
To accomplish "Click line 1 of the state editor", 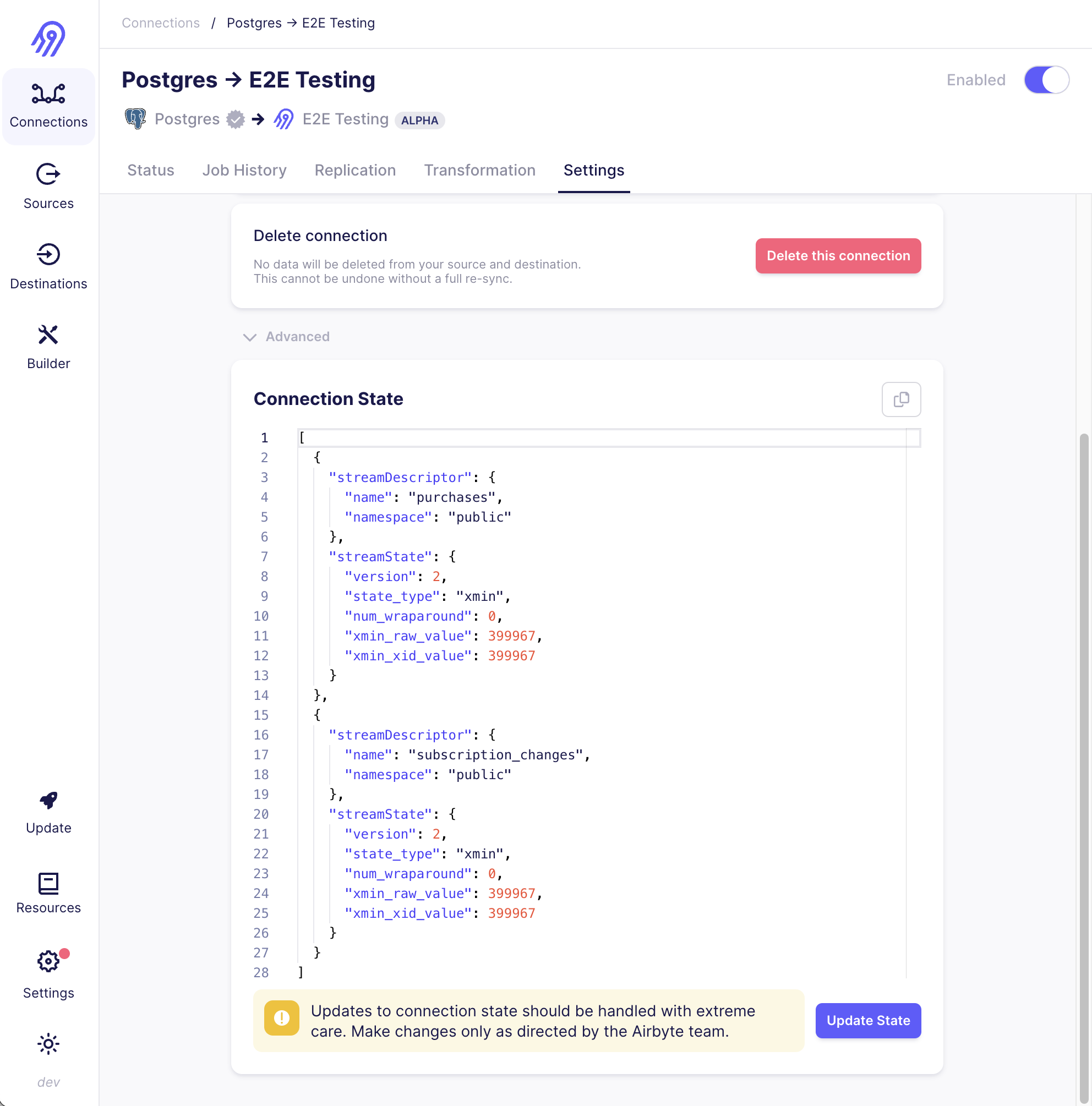I will [x=572, y=438].
